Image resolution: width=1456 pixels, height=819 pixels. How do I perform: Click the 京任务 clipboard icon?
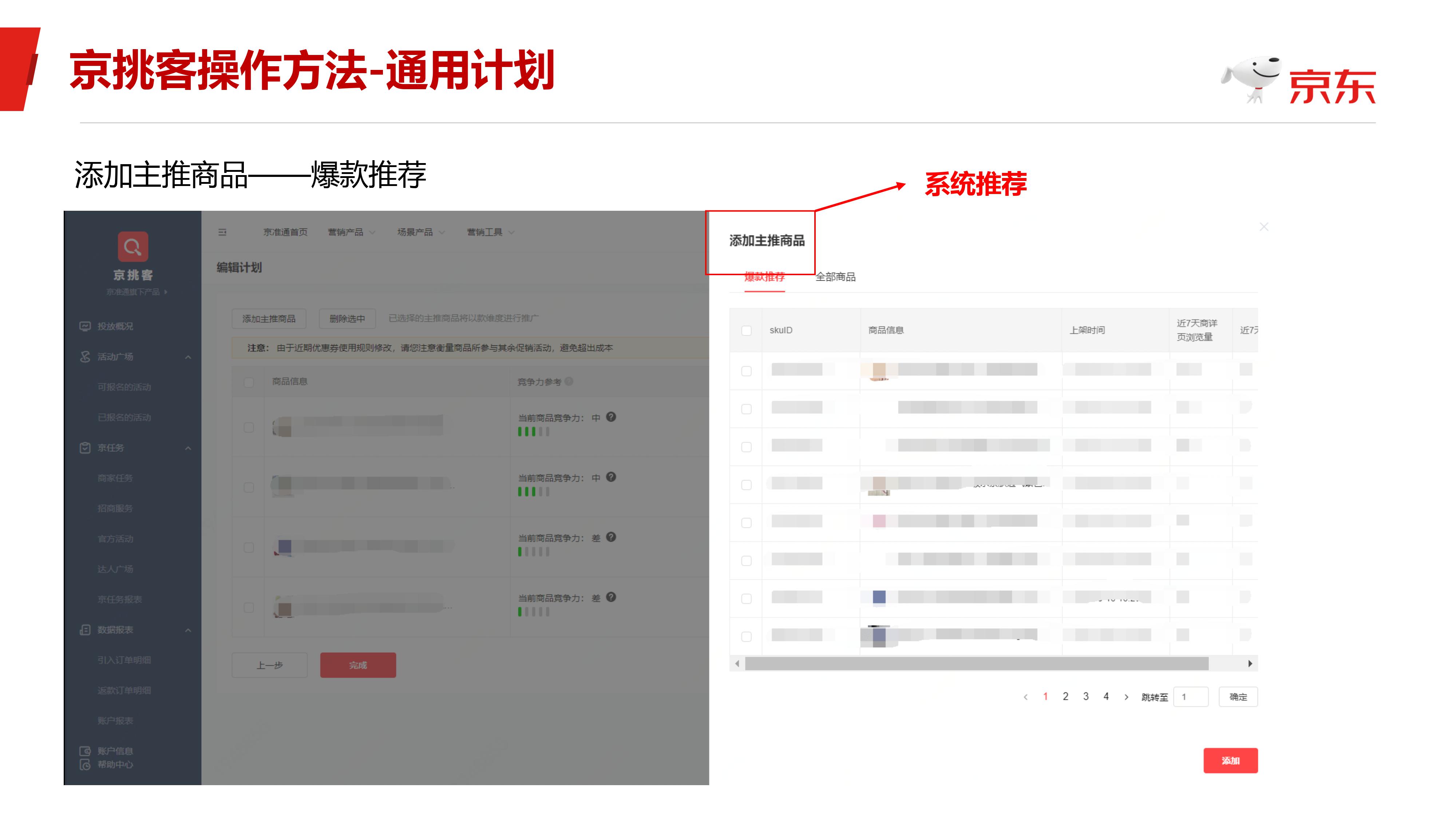point(85,448)
